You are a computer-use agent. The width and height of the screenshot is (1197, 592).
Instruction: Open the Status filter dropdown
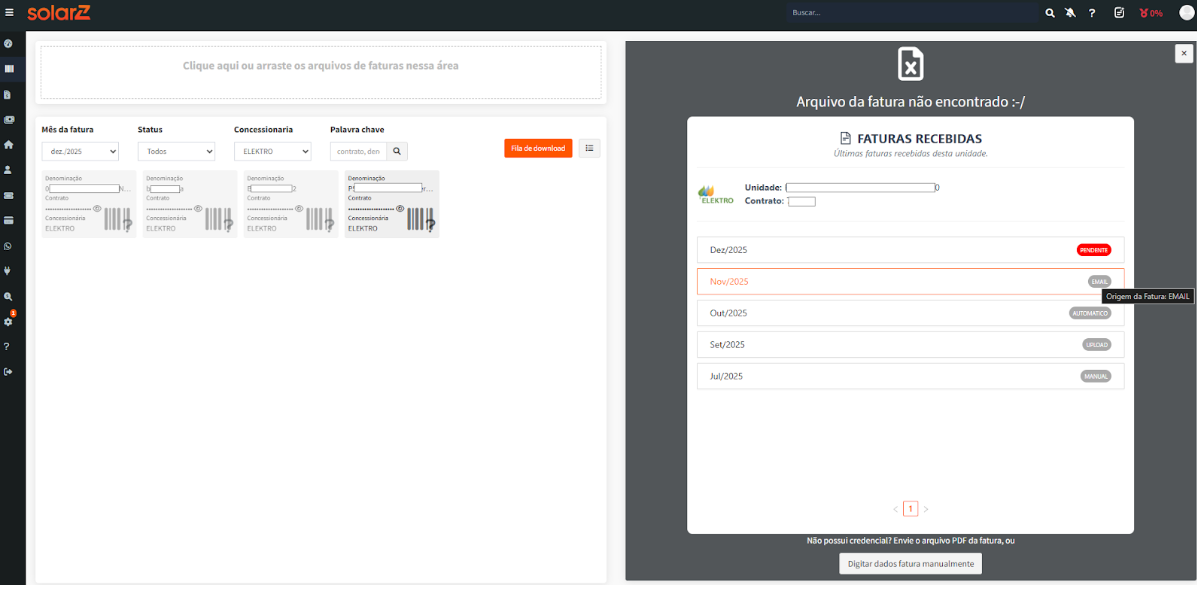click(x=176, y=151)
